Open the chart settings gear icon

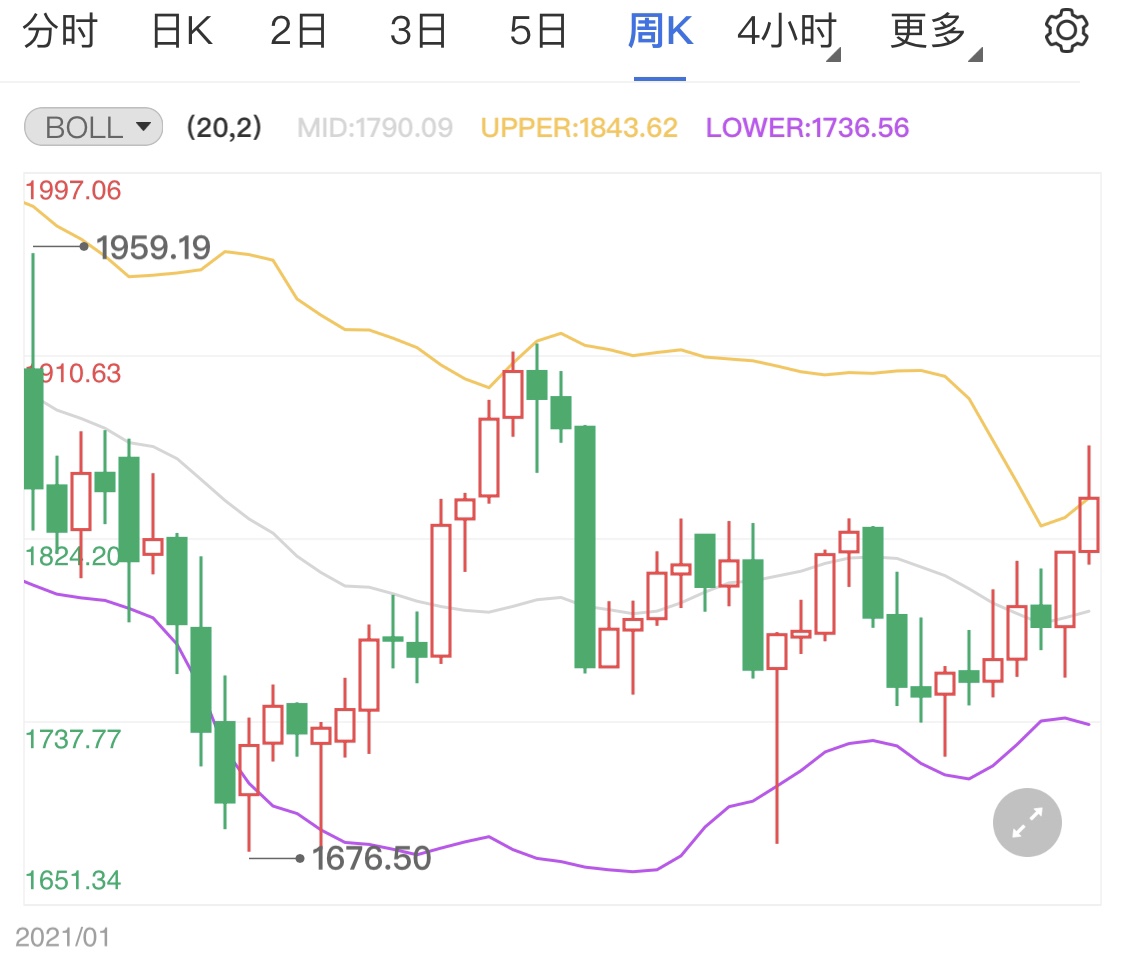(x=1066, y=31)
